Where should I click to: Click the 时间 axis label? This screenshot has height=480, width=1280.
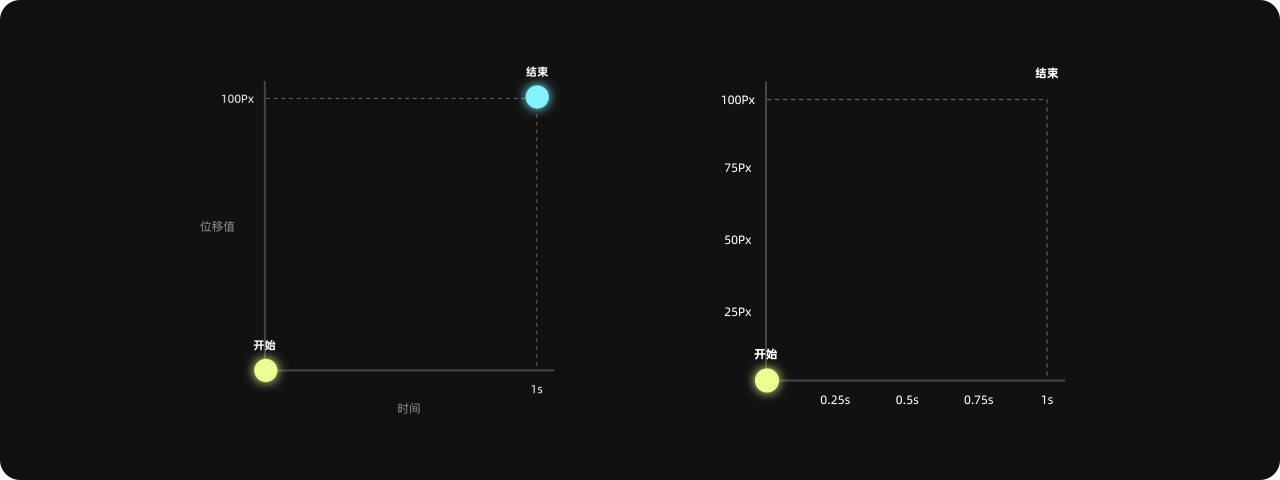[408, 408]
